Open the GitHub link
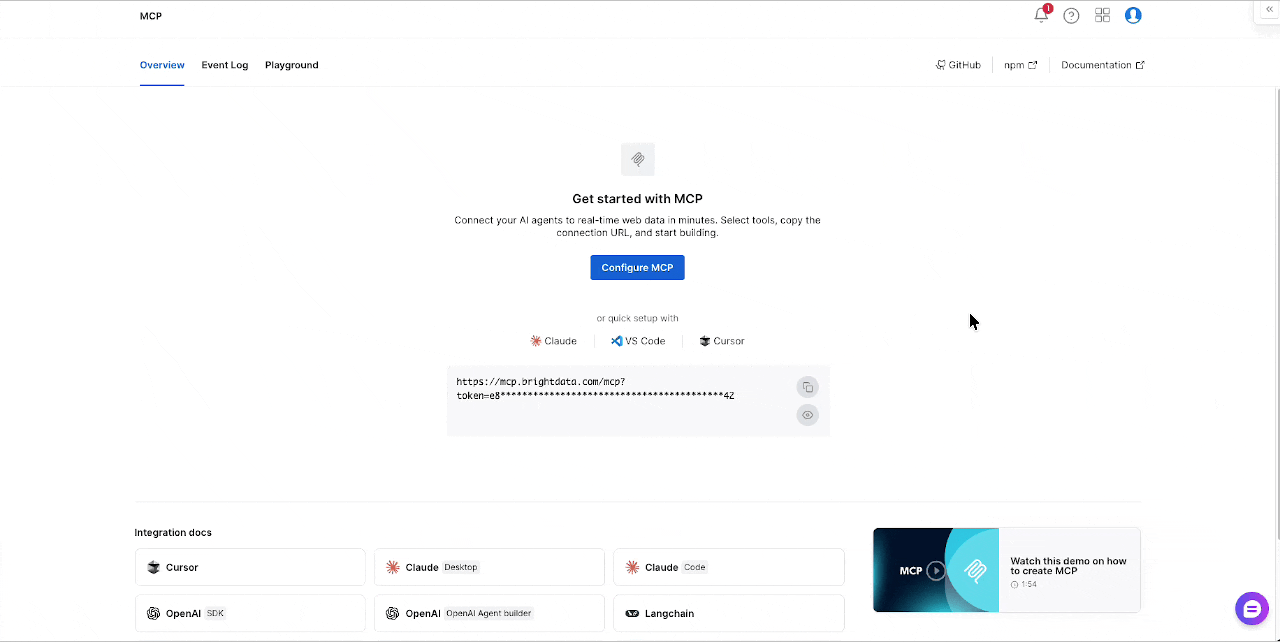The height and width of the screenshot is (642, 1280). (x=958, y=65)
